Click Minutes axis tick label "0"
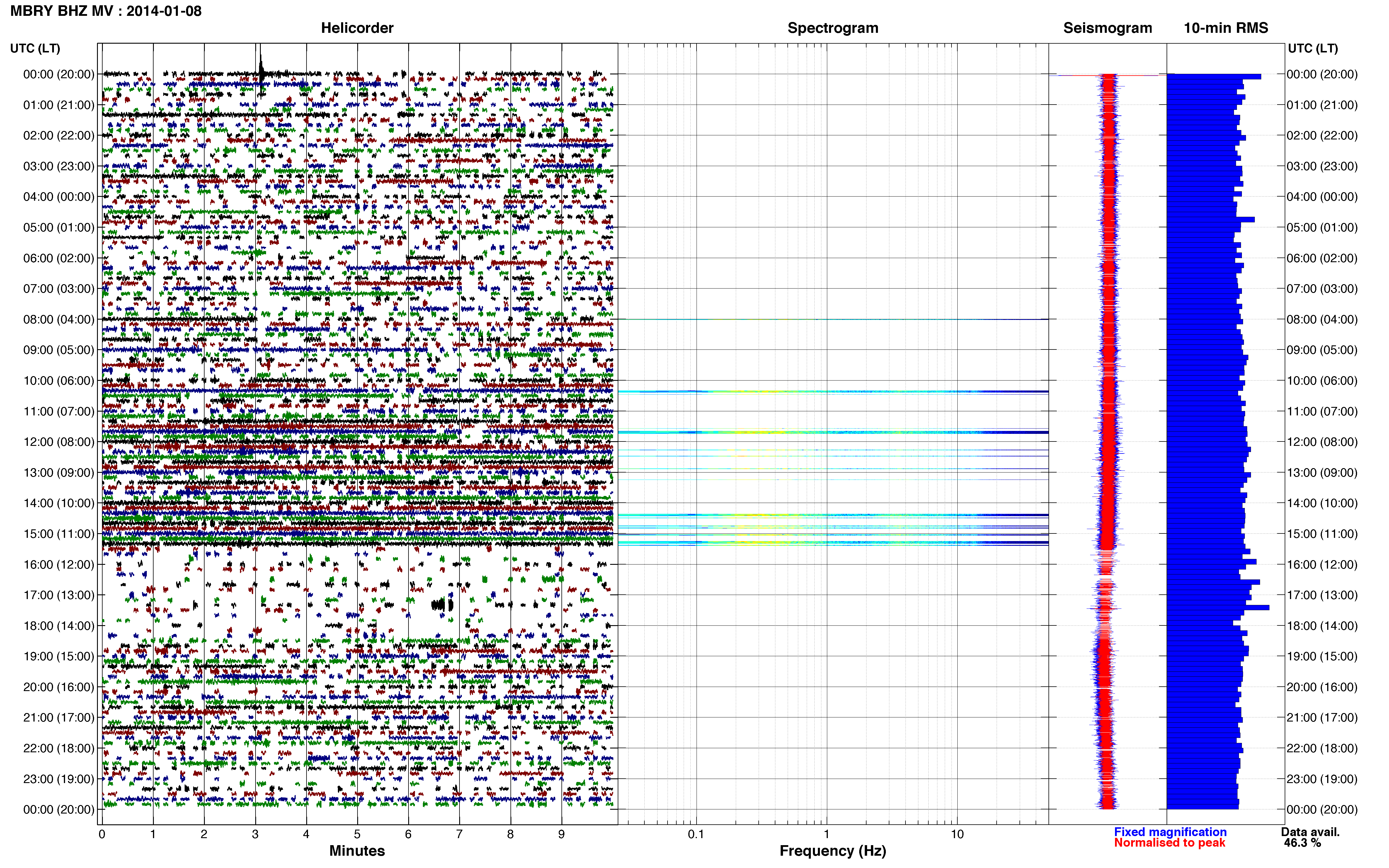1389x868 pixels. pos(102,834)
